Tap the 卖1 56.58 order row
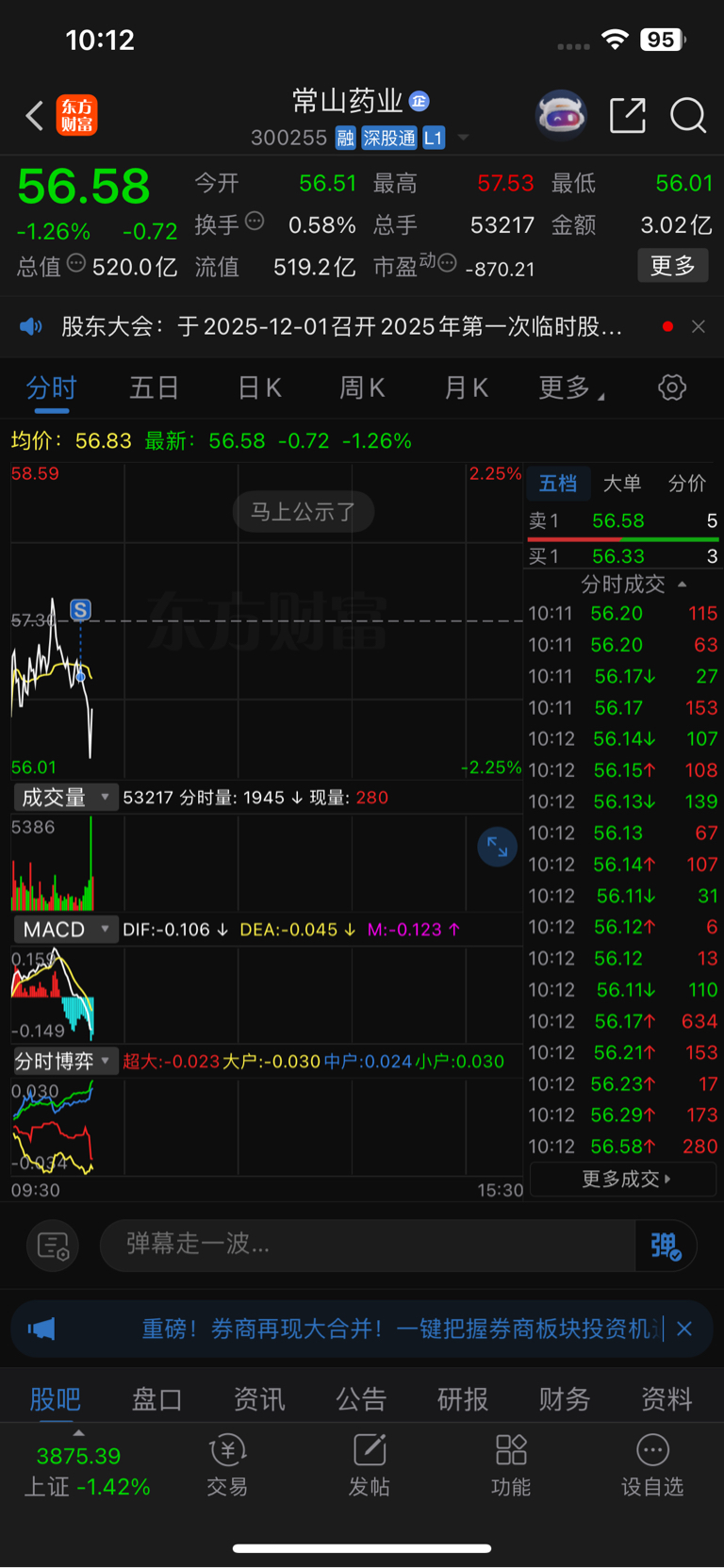Screen dimensions: 724x1568 click(x=622, y=521)
